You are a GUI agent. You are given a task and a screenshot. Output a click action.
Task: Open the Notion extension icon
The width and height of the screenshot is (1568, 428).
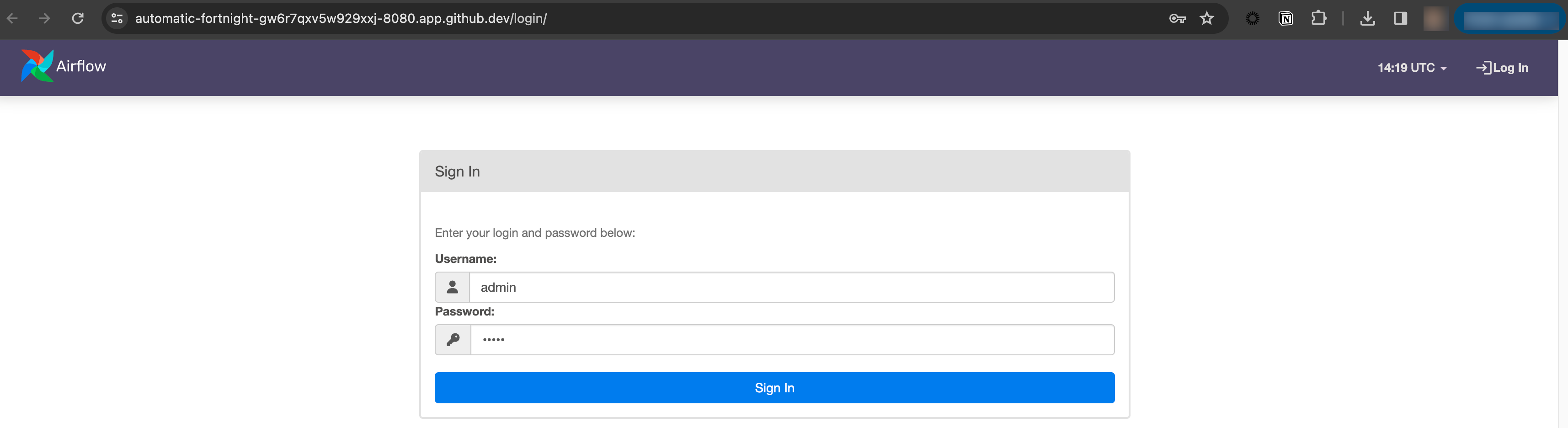1285,18
